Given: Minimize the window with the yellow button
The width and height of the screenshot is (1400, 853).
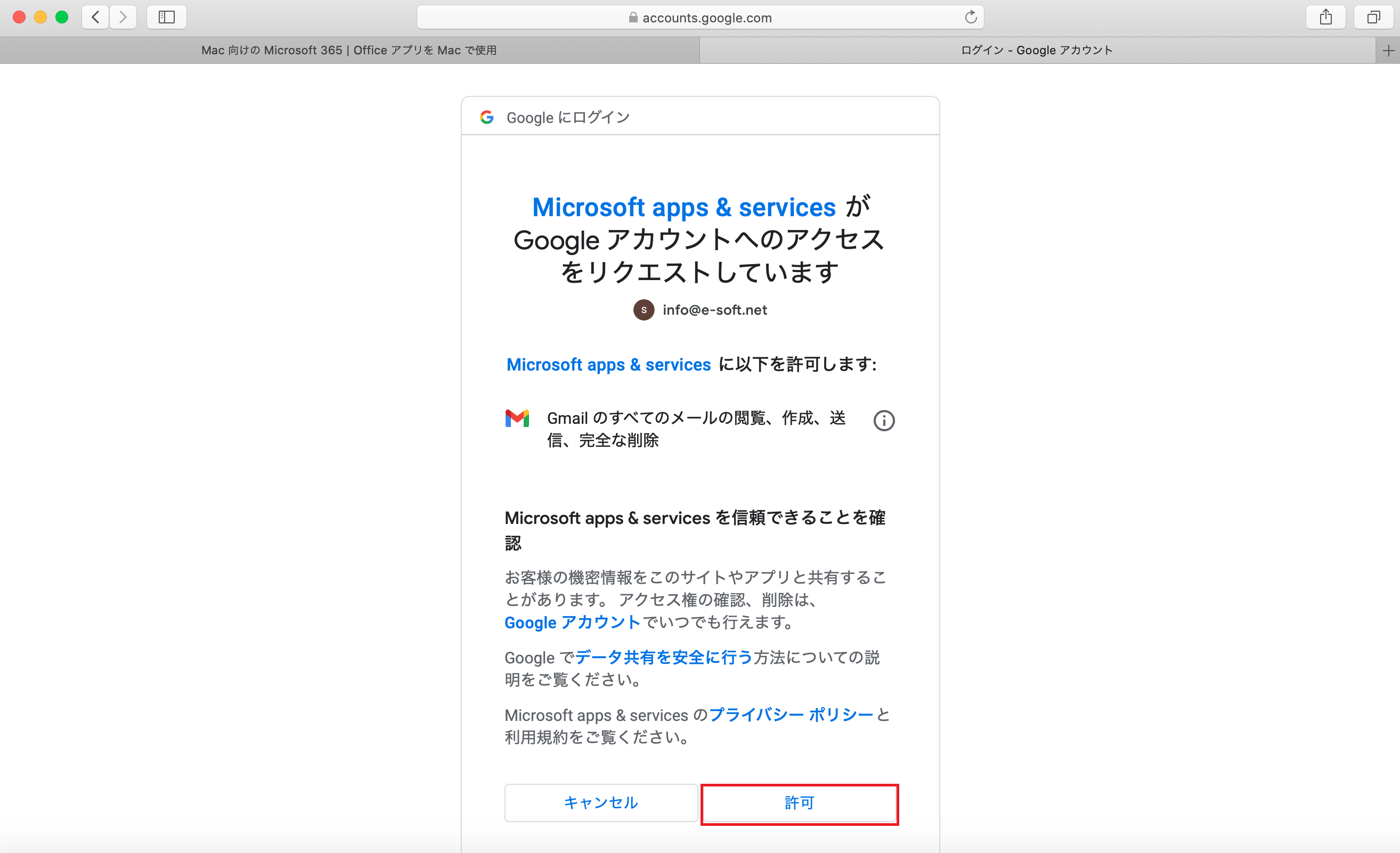Looking at the screenshot, I should click(40, 17).
